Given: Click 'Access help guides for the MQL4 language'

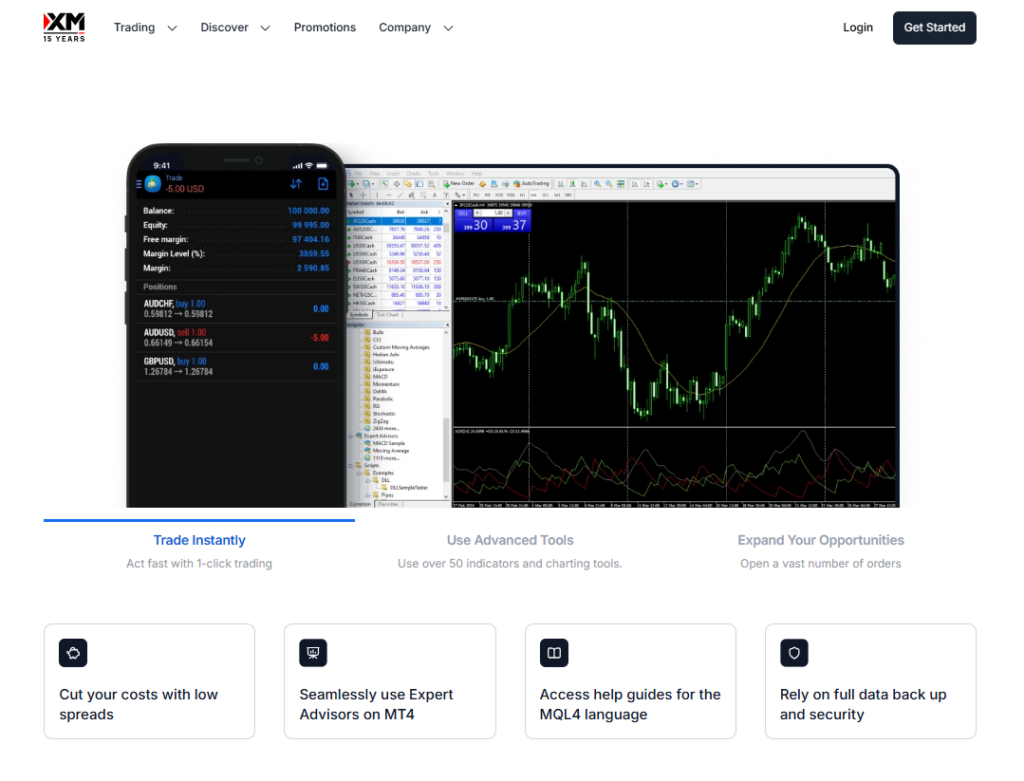Looking at the screenshot, I should pos(630,705).
